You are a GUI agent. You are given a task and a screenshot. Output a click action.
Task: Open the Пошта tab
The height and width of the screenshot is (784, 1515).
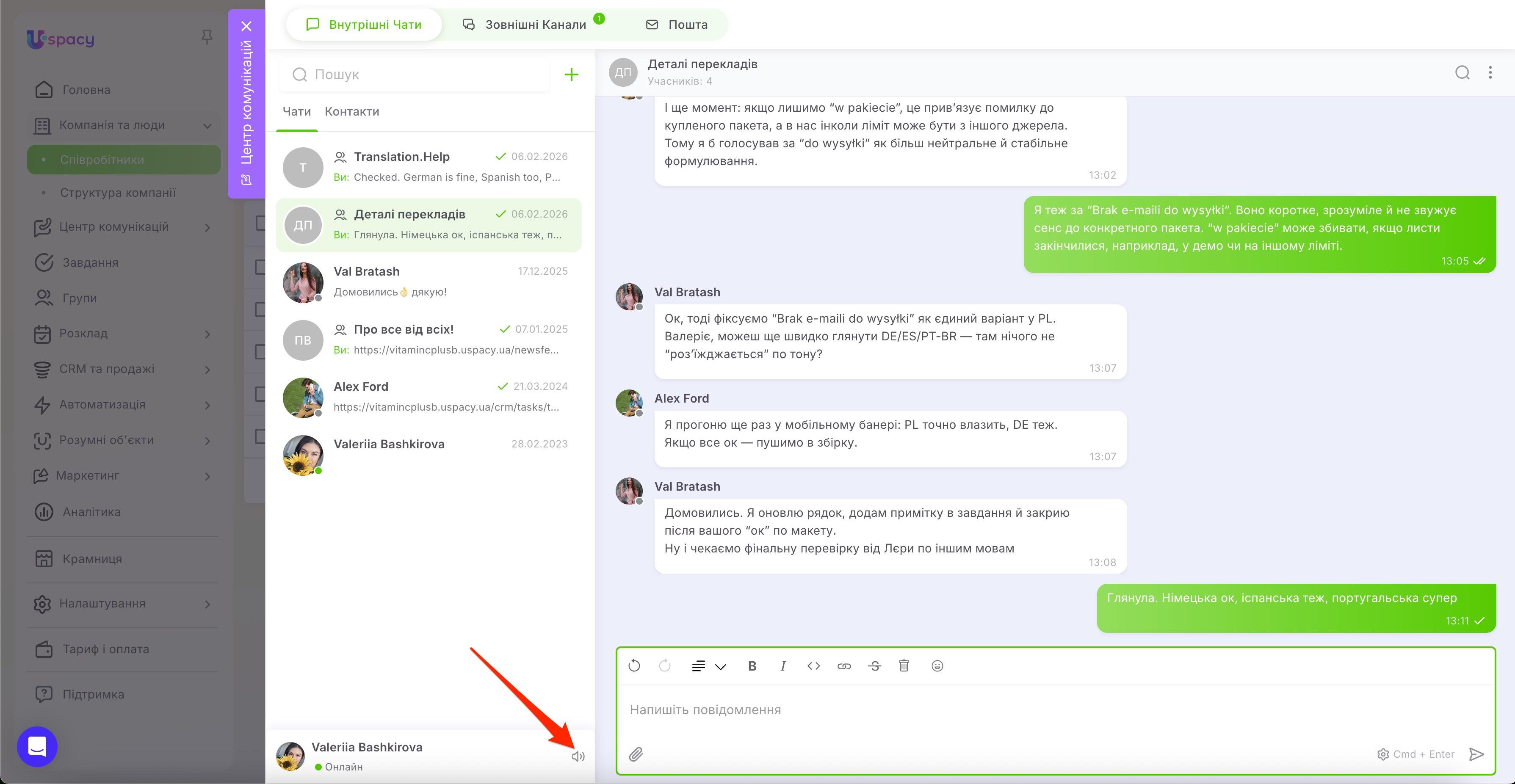tap(676, 25)
